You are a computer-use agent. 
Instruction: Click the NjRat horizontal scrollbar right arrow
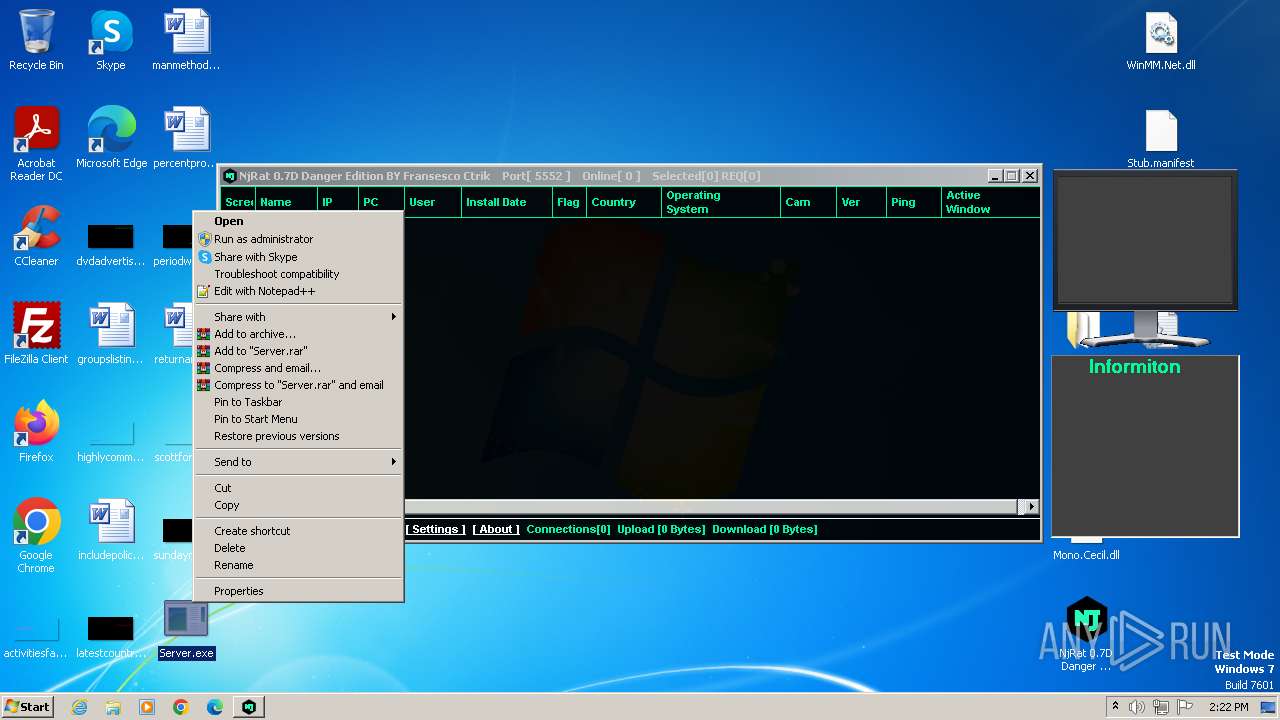[x=1031, y=507]
